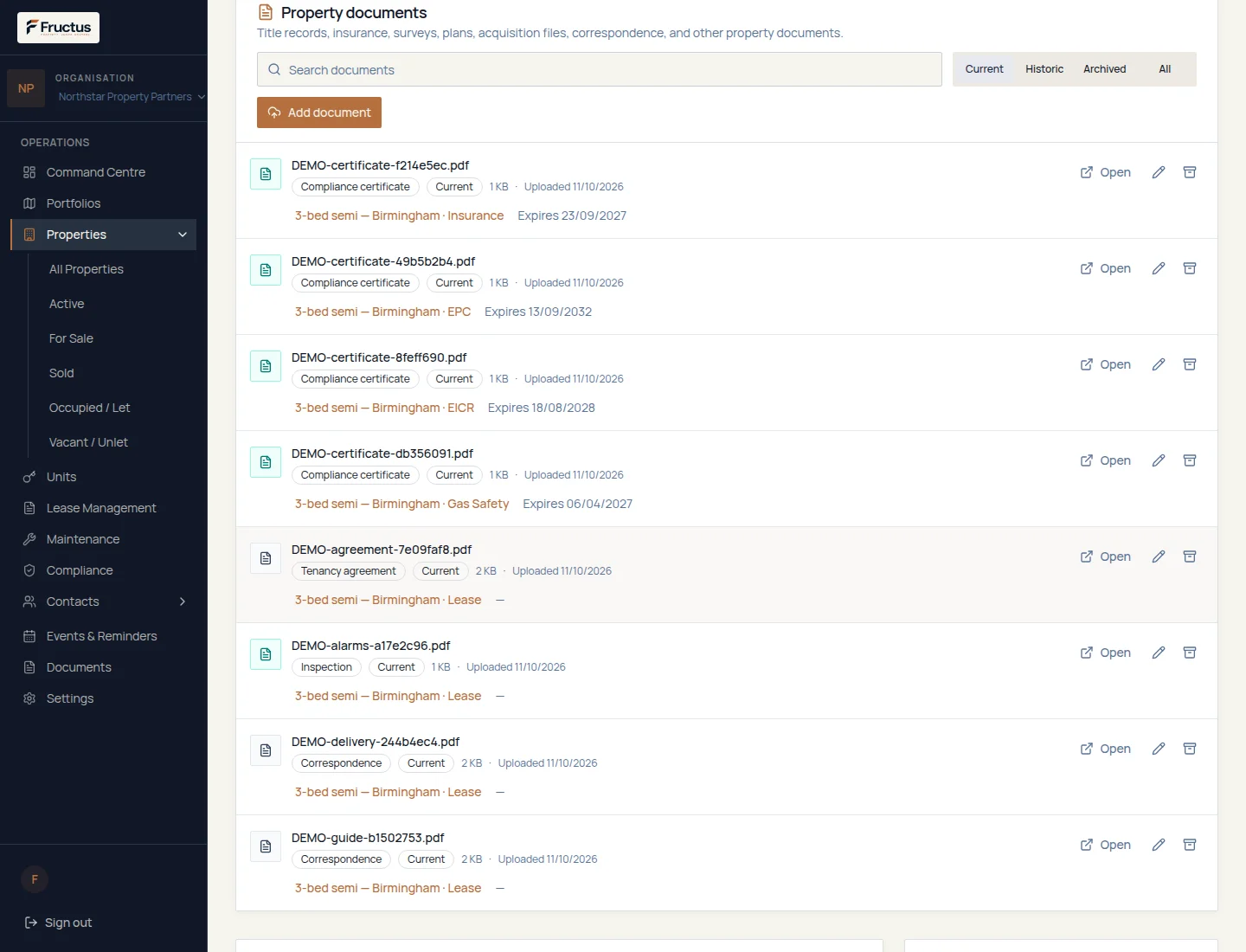Click the Fructus logo
This screenshot has width=1246, height=952.
[58, 28]
